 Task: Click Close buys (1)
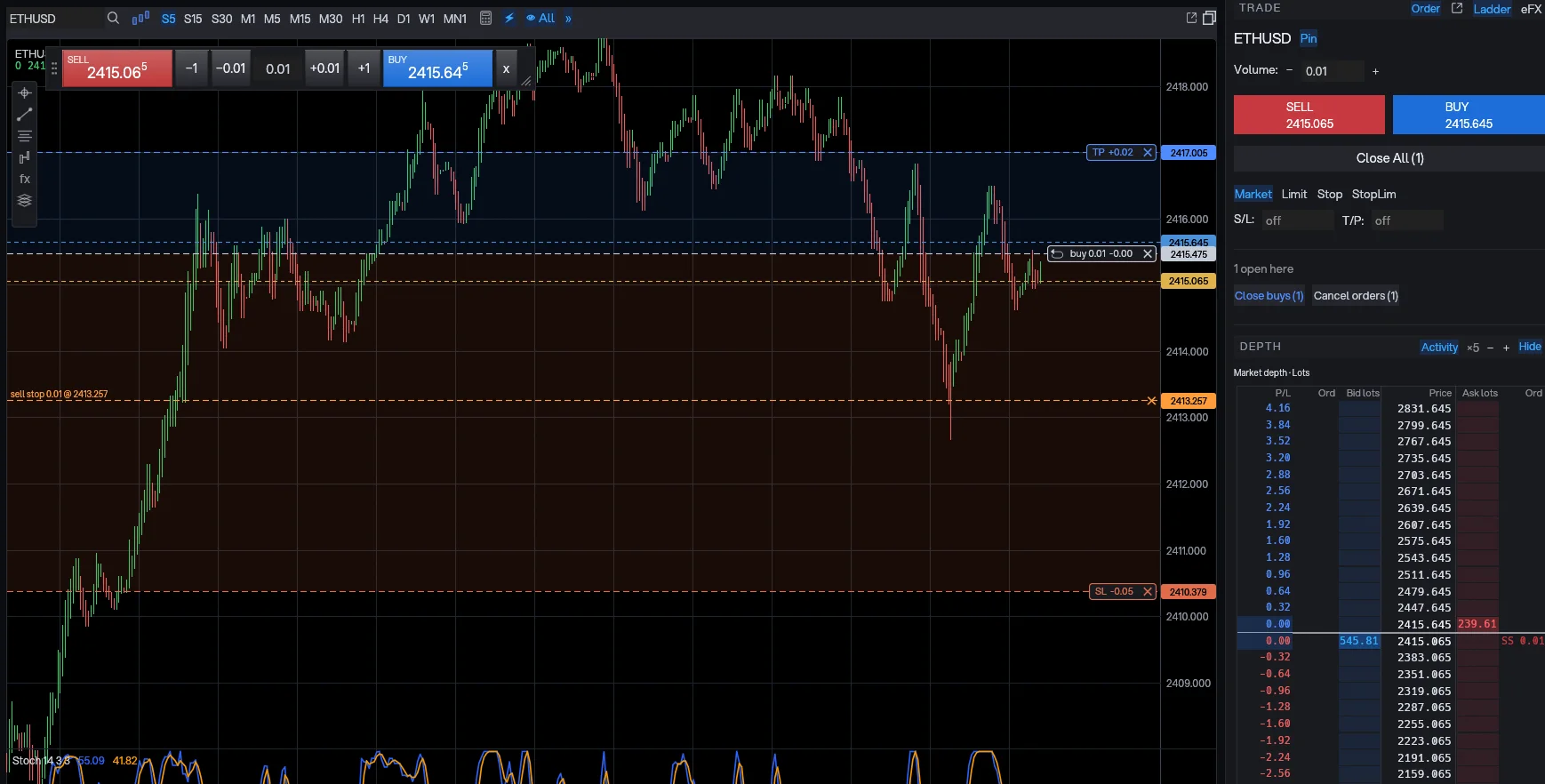click(1269, 296)
